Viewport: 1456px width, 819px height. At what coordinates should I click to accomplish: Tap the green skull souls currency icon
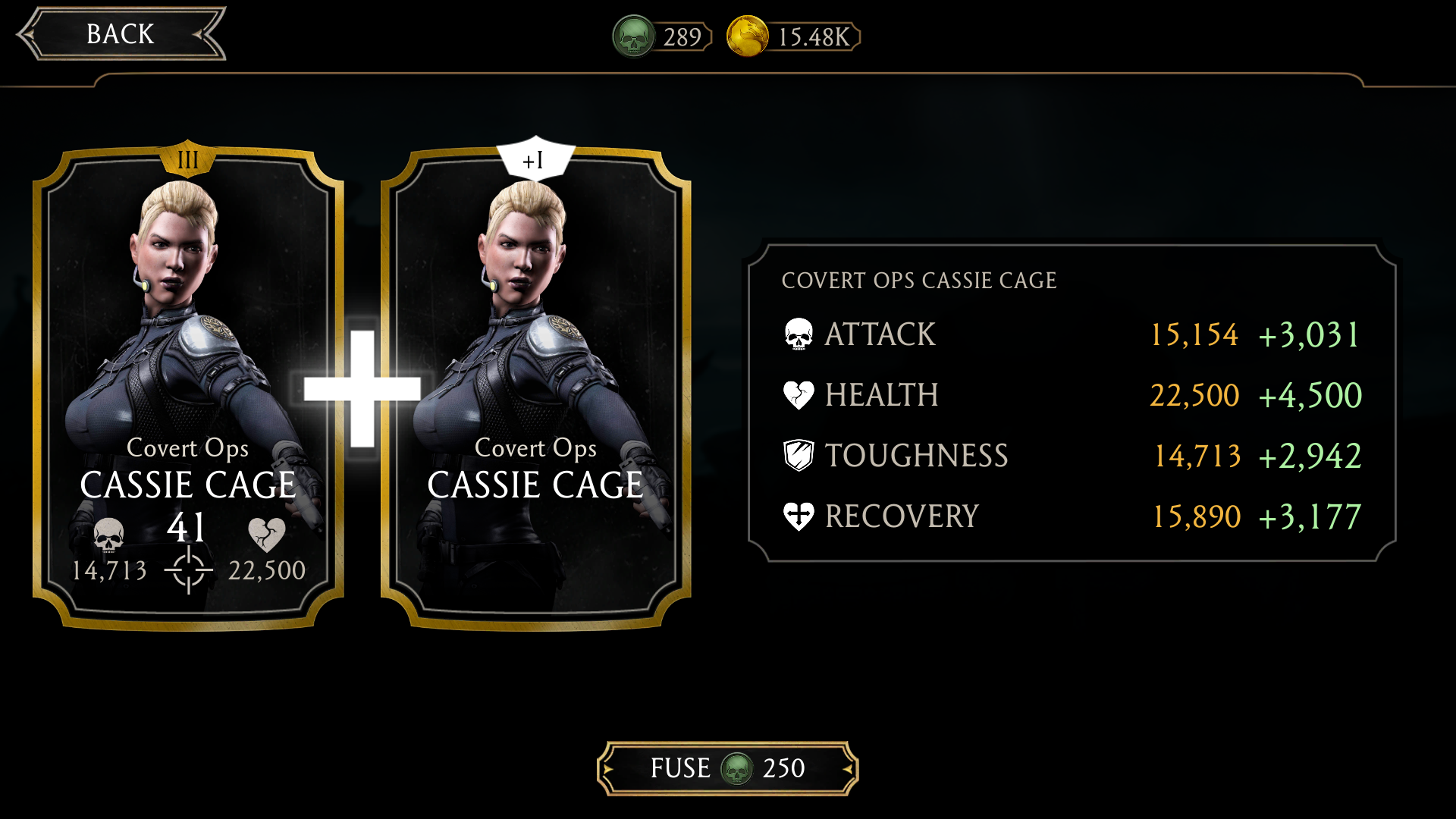pyautogui.click(x=633, y=36)
